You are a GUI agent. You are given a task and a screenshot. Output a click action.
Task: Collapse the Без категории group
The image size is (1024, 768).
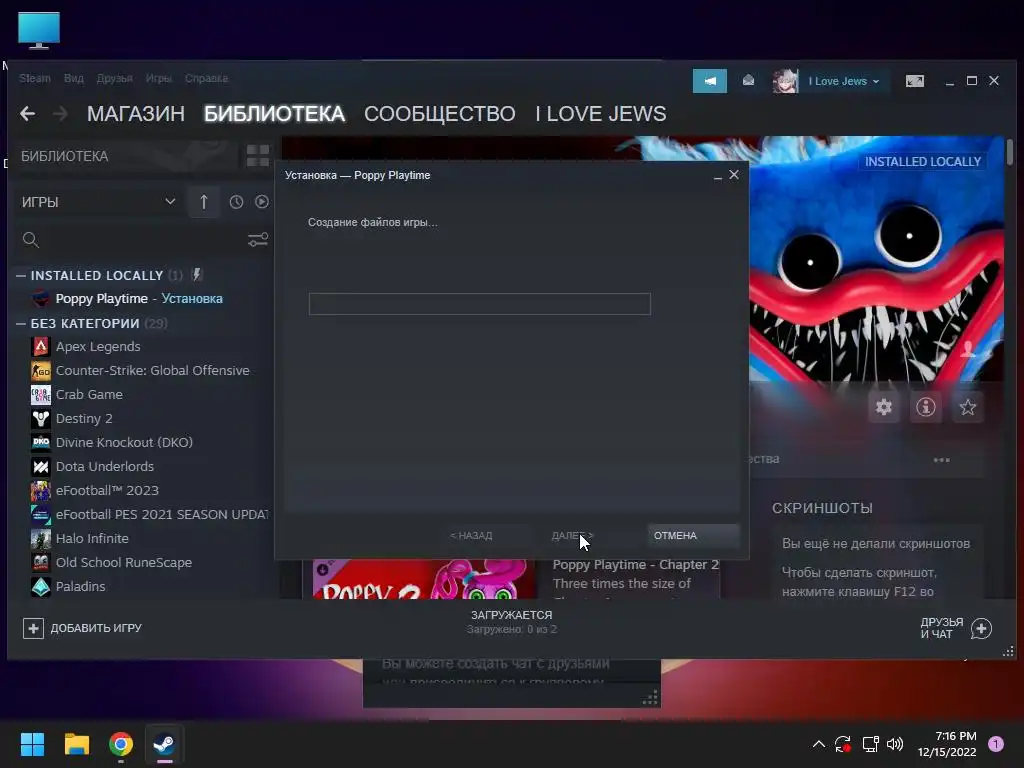tap(21, 323)
